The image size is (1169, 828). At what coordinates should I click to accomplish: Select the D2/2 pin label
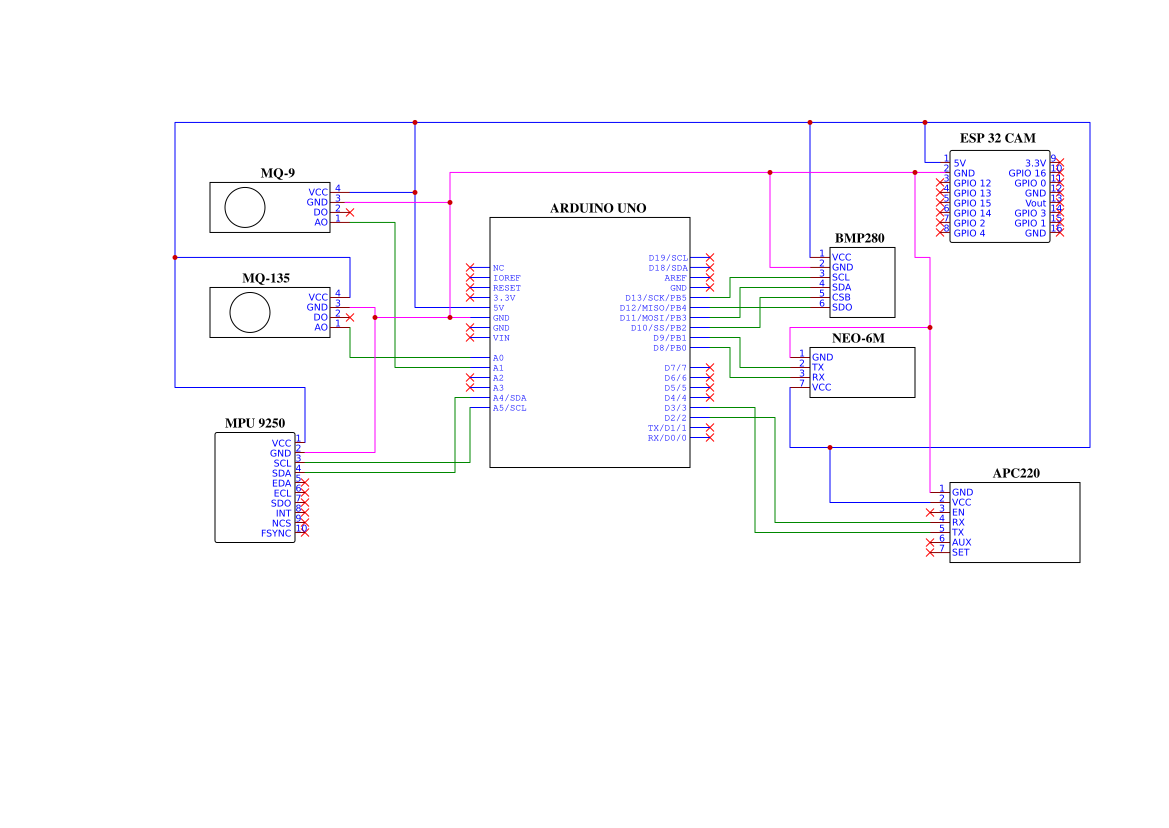click(x=675, y=418)
